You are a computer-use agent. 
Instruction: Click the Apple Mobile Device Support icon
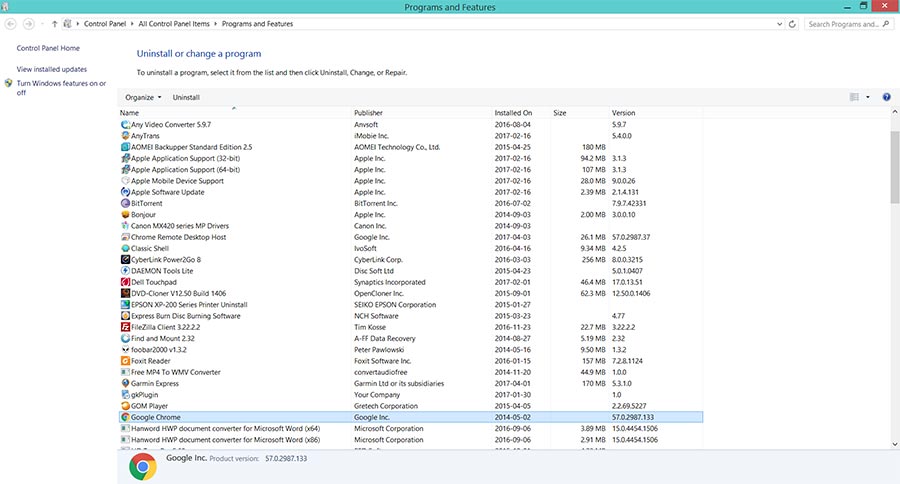point(125,181)
